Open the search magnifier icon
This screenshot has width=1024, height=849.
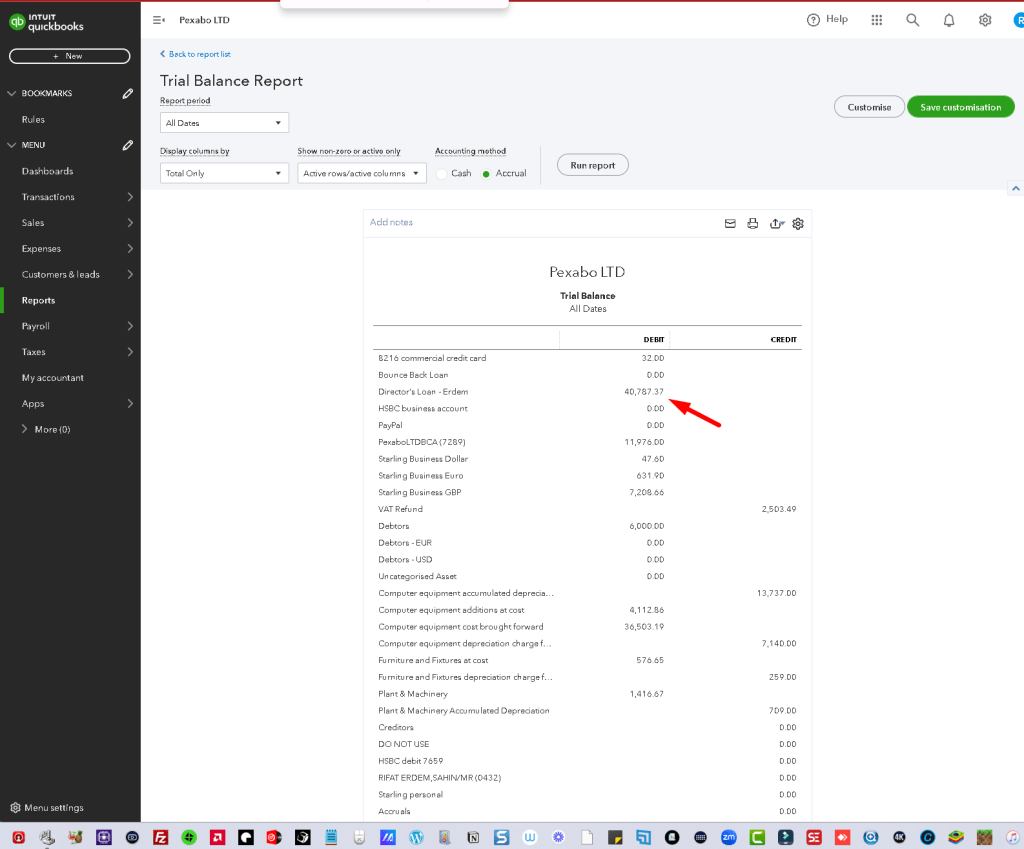pyautogui.click(x=912, y=20)
